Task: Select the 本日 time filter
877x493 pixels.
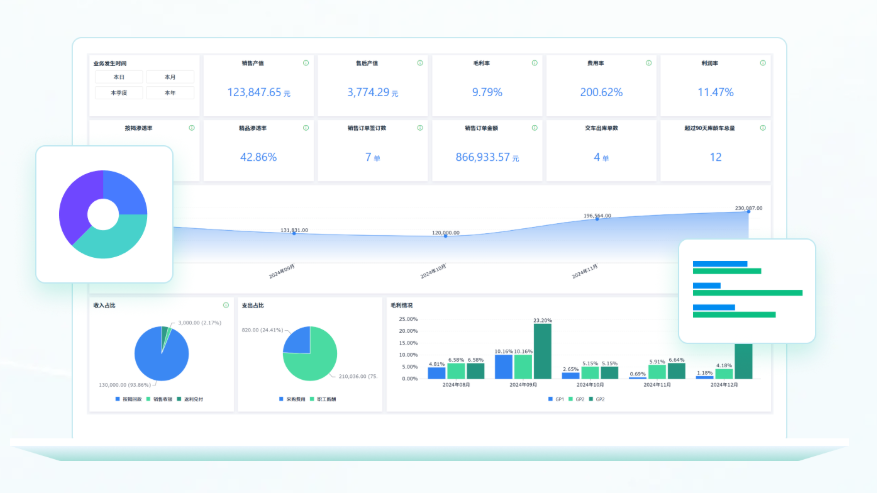Action: [x=119, y=77]
